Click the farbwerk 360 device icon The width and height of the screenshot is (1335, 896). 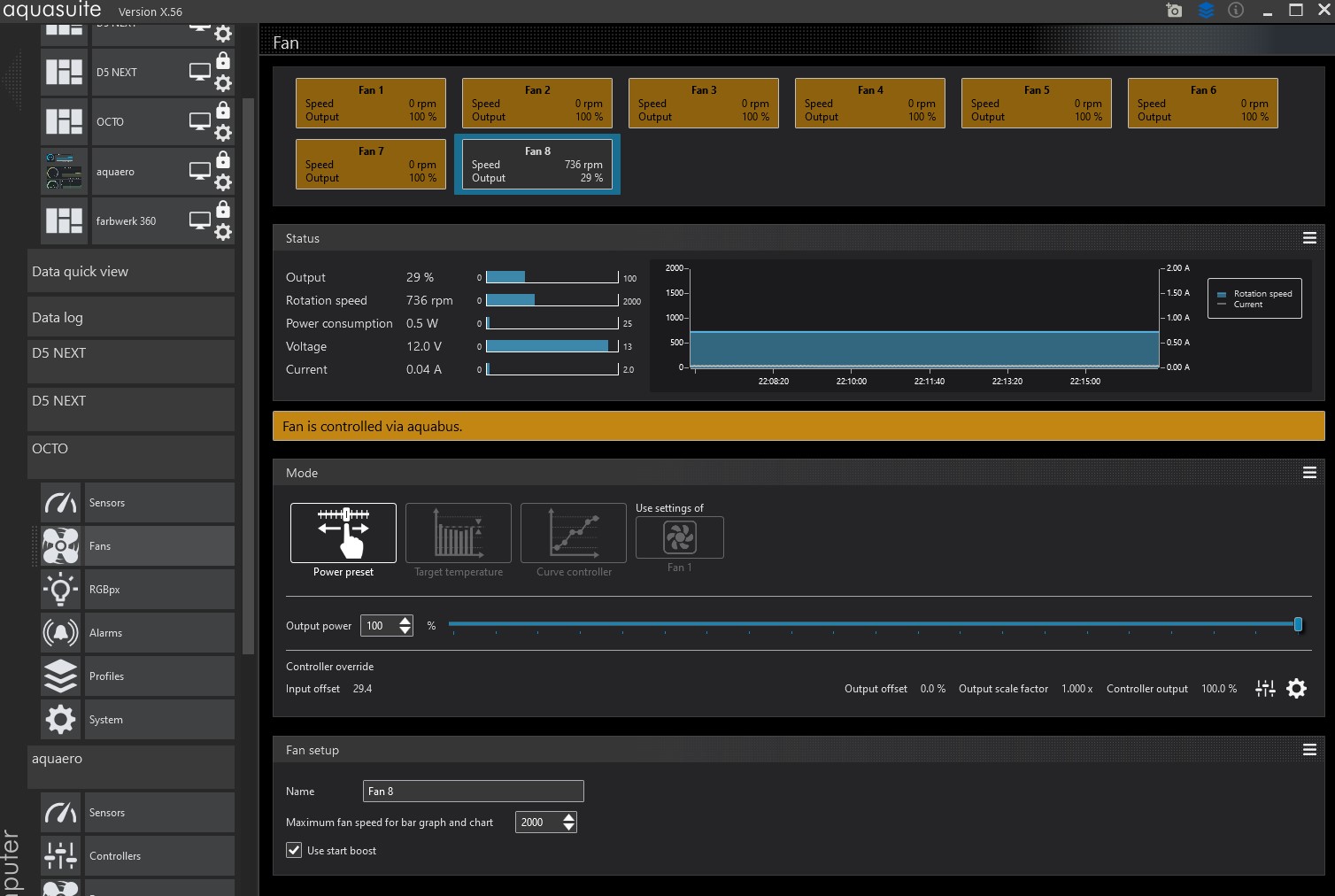(x=64, y=221)
